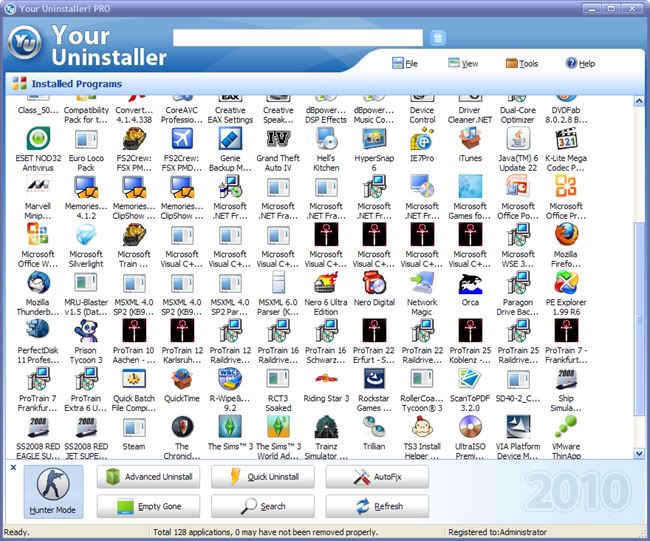
Task: Select the PE Explorer 1.99 R6 icon
Action: coord(566,283)
